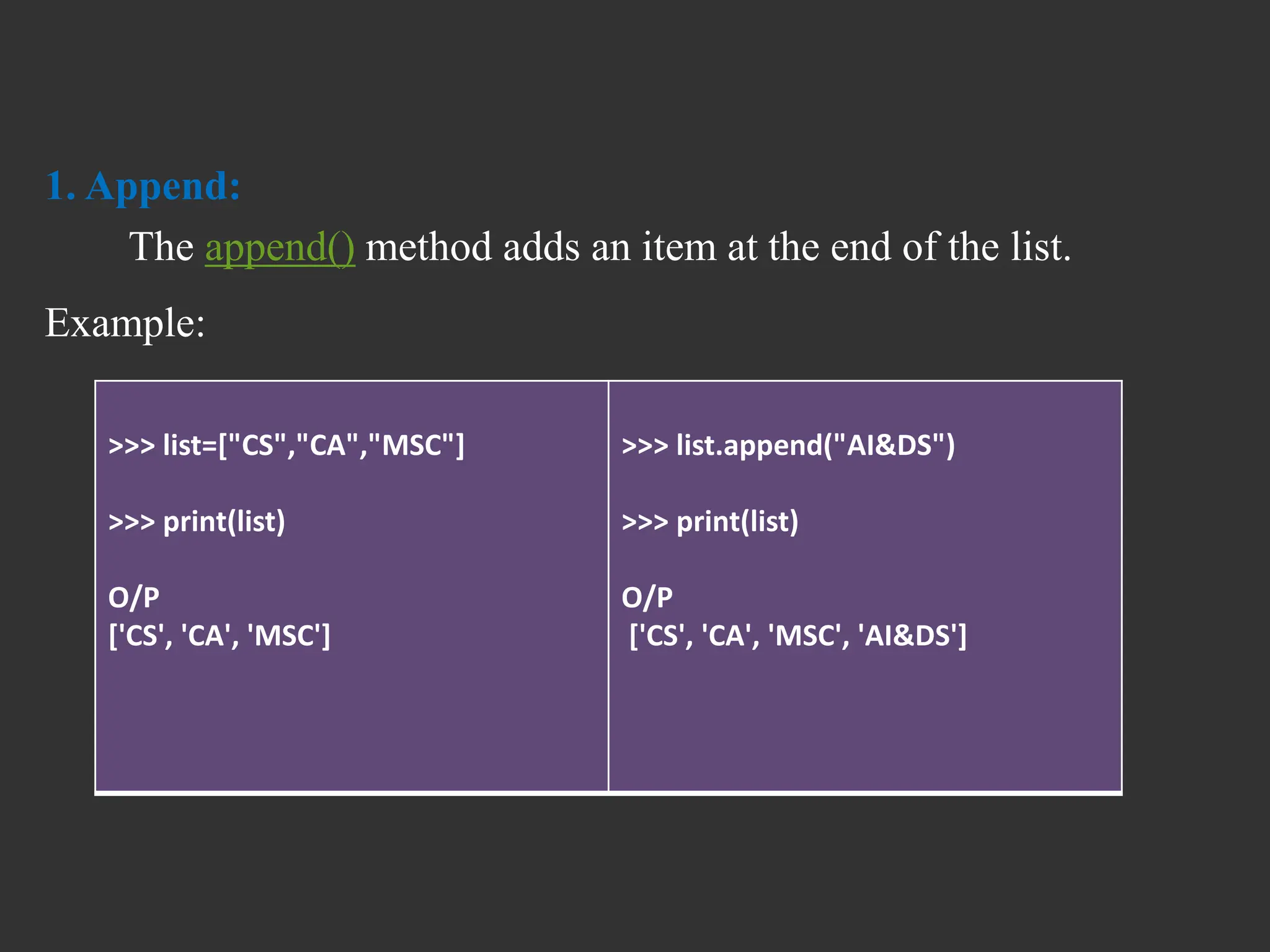Image resolution: width=1270 pixels, height=952 pixels.
Task: Click the word "item" in the description
Action: [678, 247]
